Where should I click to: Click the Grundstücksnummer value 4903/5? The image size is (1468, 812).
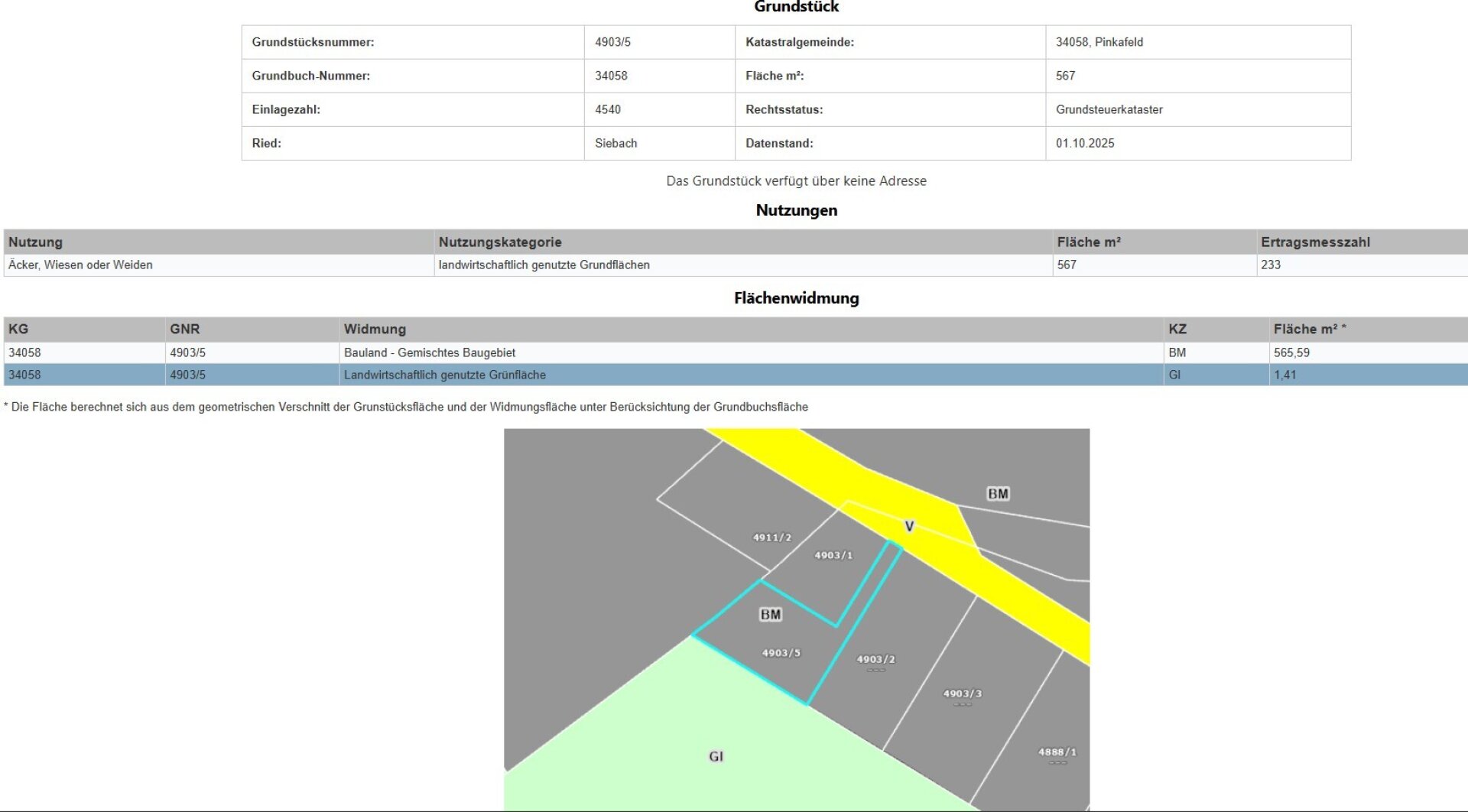point(611,42)
